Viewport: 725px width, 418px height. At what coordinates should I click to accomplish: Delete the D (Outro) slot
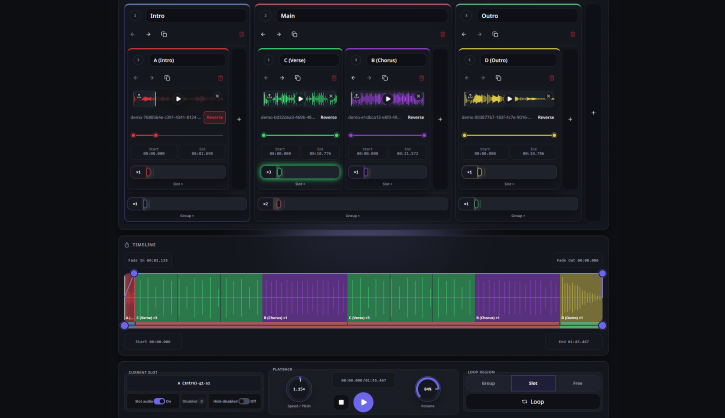[x=552, y=78]
